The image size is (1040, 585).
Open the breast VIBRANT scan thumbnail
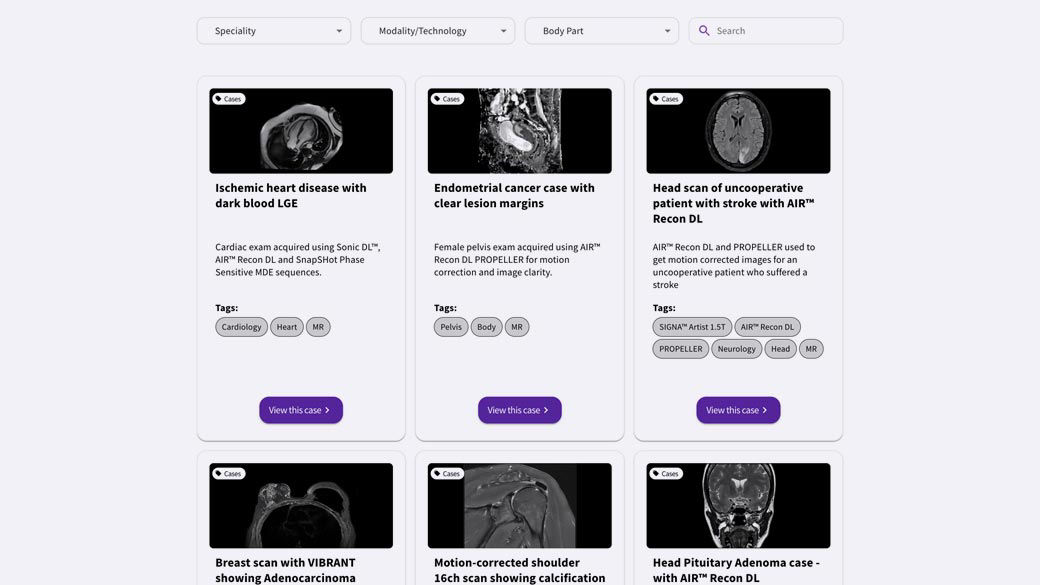[x=301, y=505]
